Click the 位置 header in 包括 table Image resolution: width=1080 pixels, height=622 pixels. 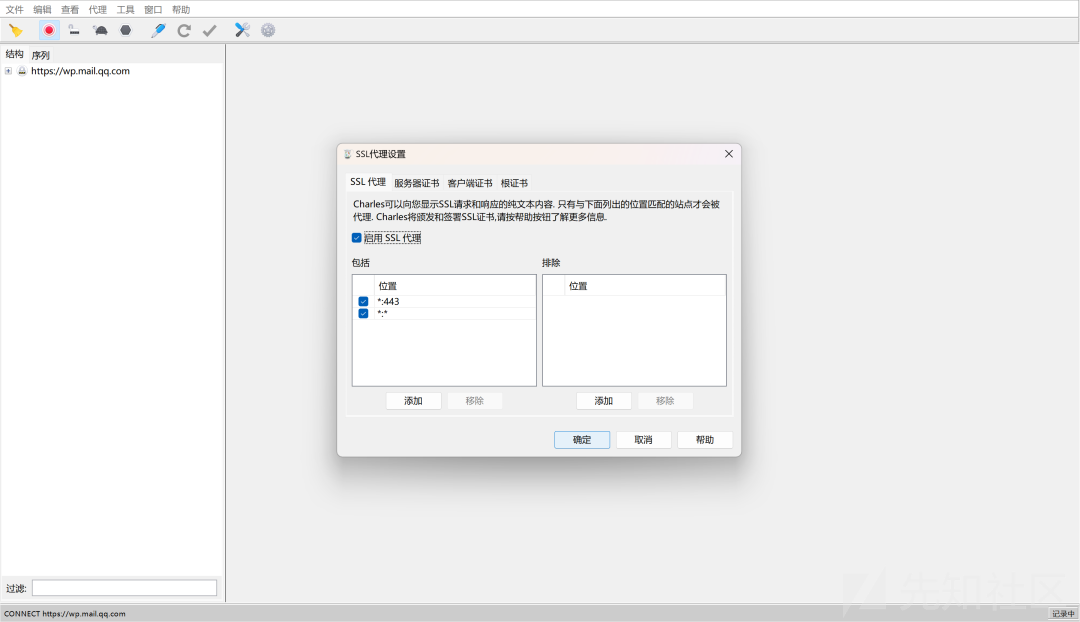pos(455,286)
